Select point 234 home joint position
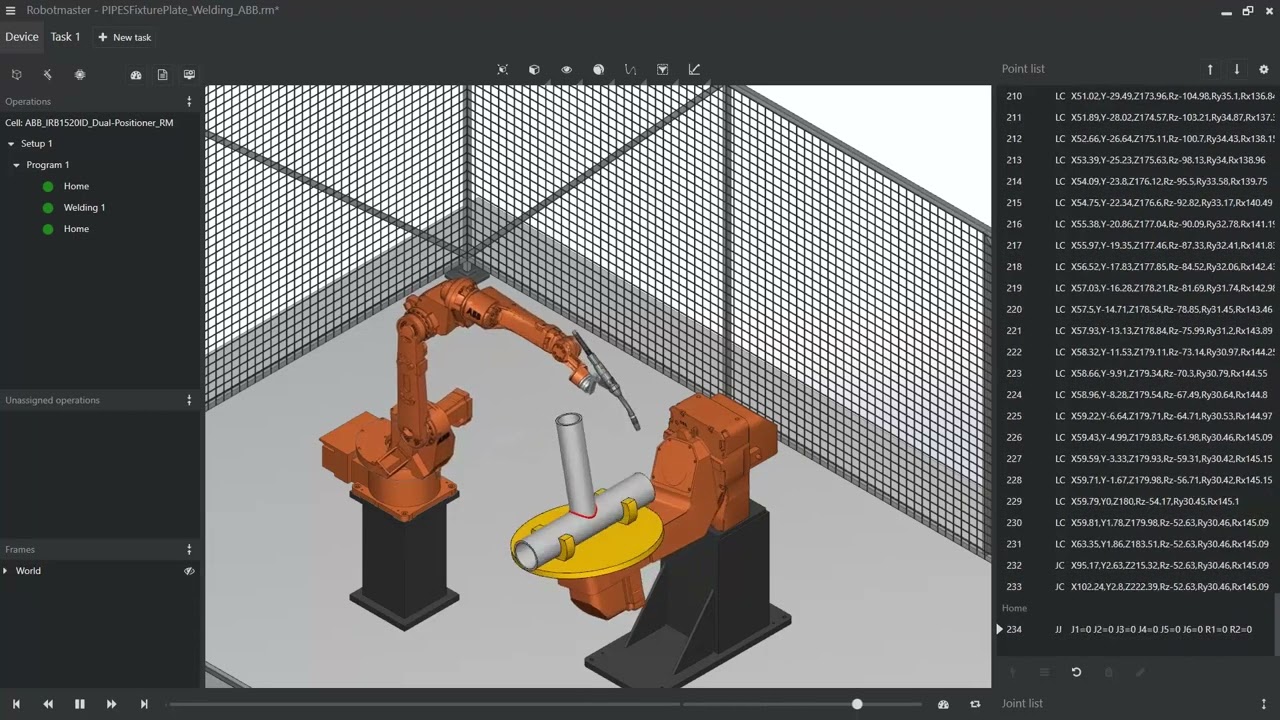 coord(1136,629)
